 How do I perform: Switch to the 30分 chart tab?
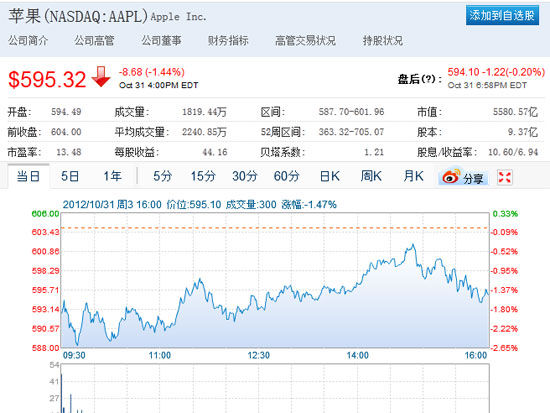245,176
